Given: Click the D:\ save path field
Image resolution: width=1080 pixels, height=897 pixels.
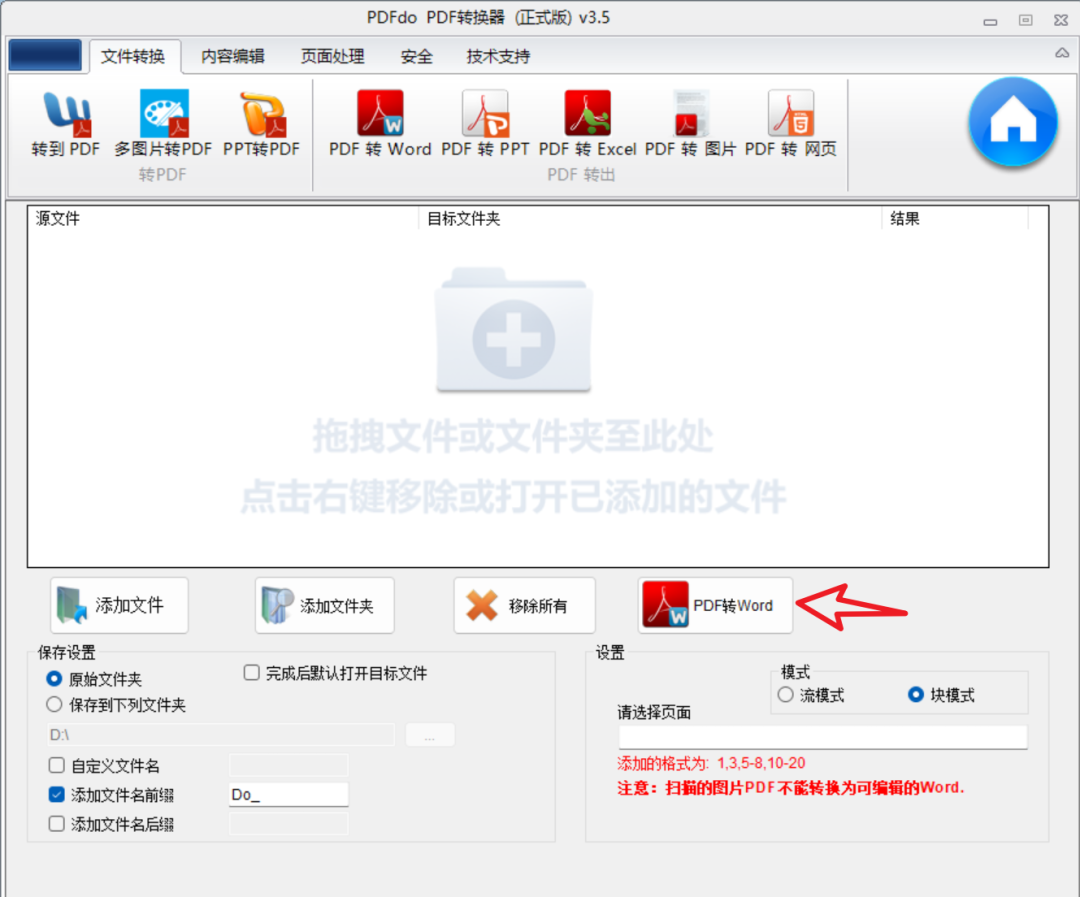Looking at the screenshot, I should click(220, 734).
